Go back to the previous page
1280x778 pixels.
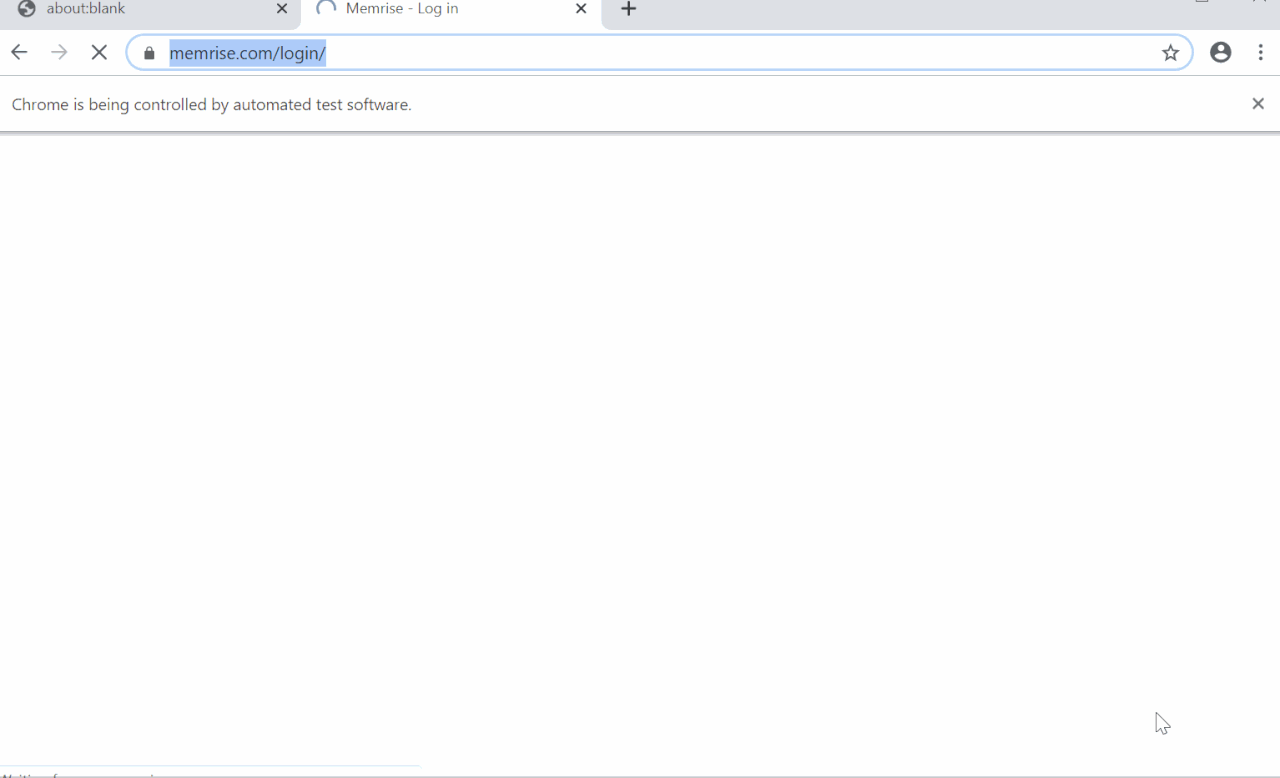(x=19, y=53)
